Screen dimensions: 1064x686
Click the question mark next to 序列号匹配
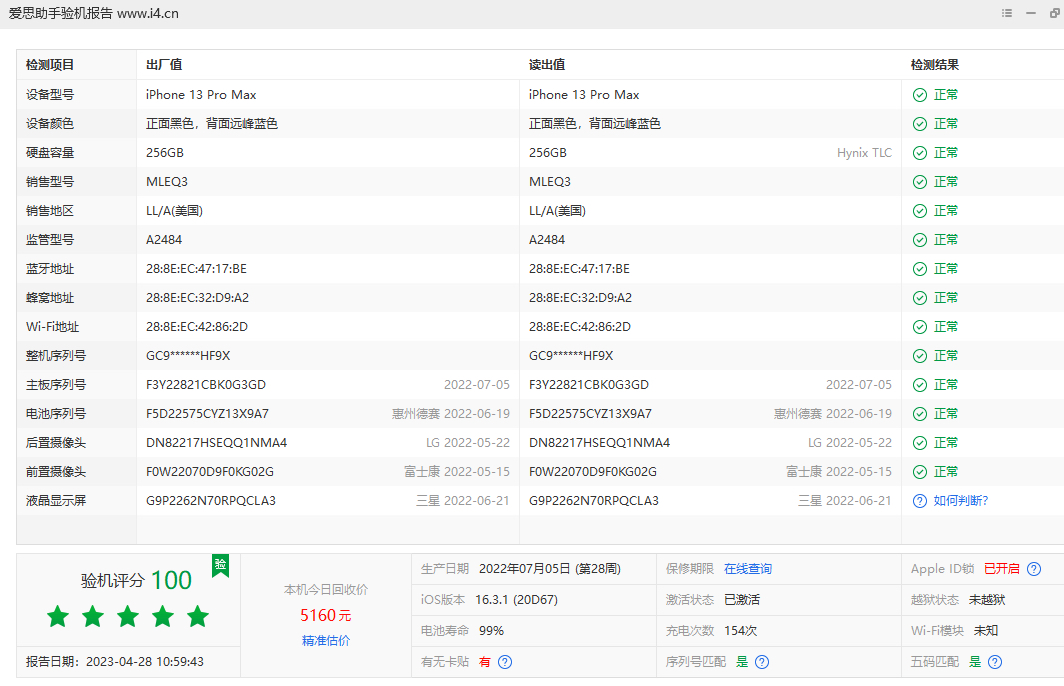pyautogui.click(x=761, y=661)
